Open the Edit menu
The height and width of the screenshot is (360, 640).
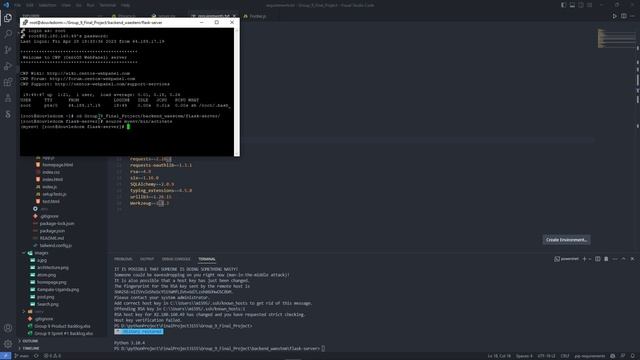click(x=30, y=5)
